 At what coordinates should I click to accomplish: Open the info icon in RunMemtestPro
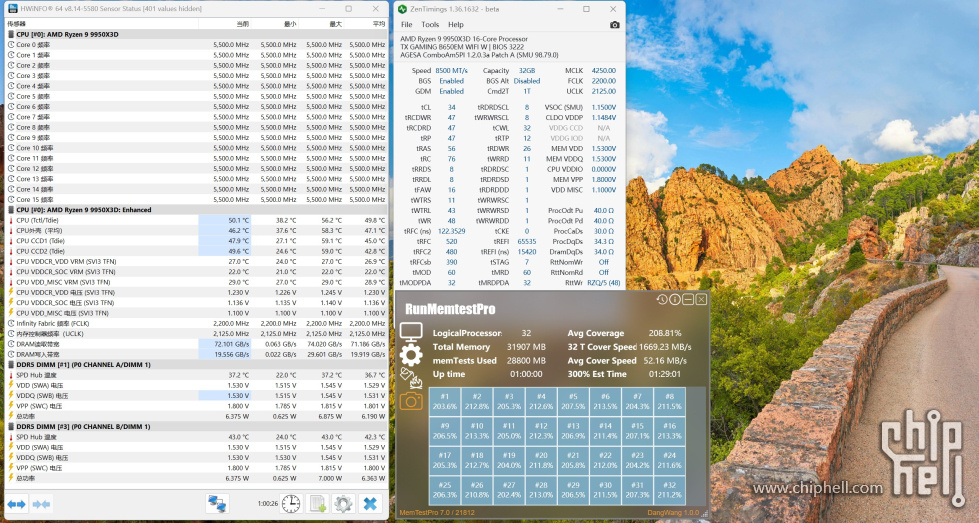click(675, 300)
